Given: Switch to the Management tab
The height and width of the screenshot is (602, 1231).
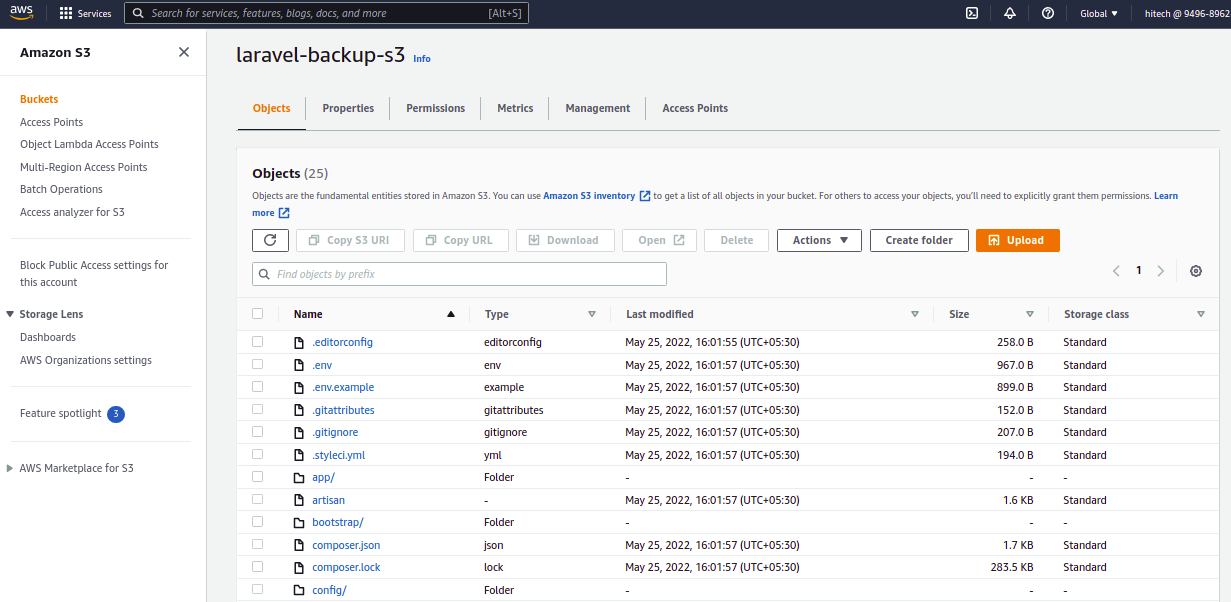Looking at the screenshot, I should tap(597, 108).
